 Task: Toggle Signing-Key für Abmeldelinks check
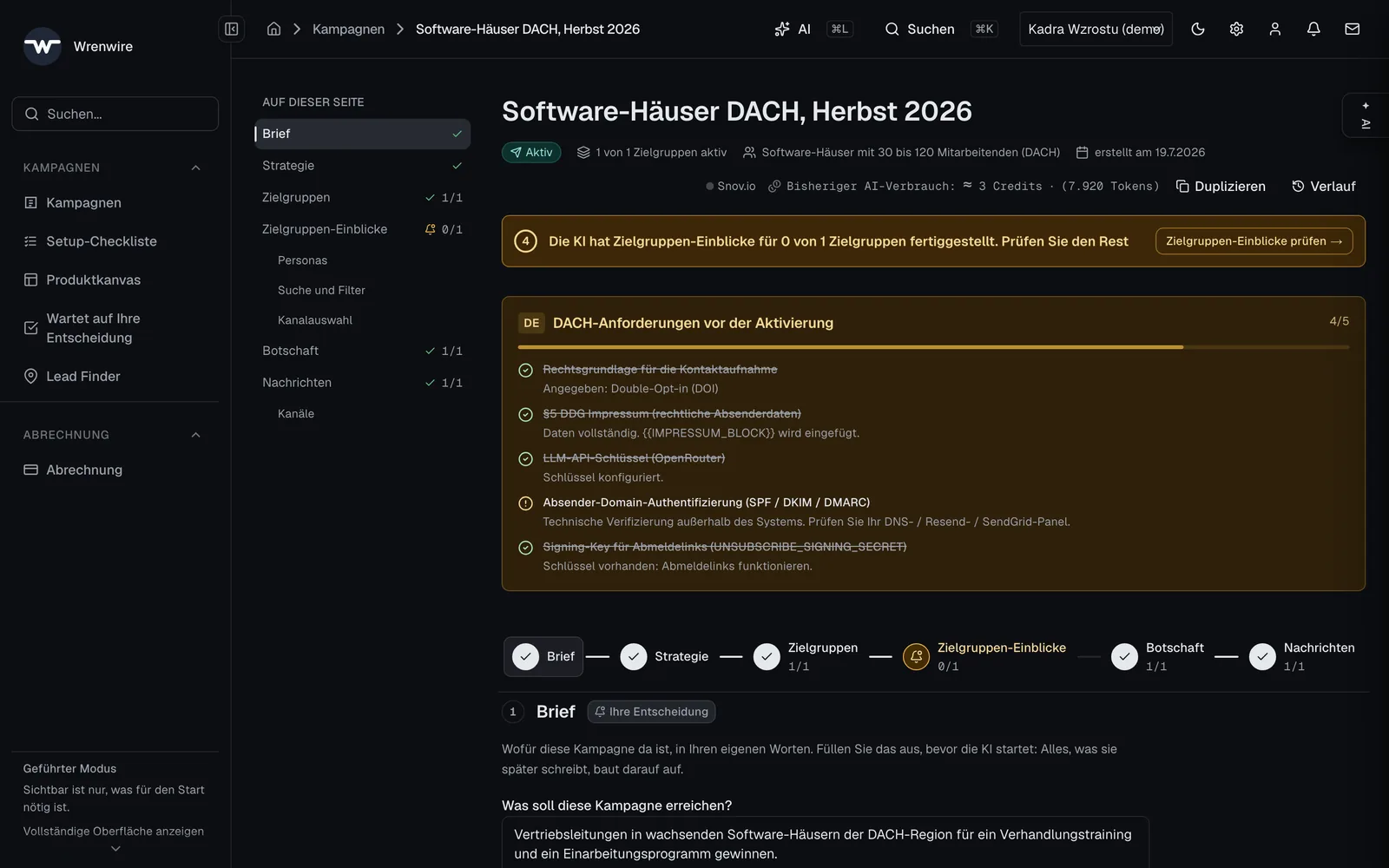point(525,547)
